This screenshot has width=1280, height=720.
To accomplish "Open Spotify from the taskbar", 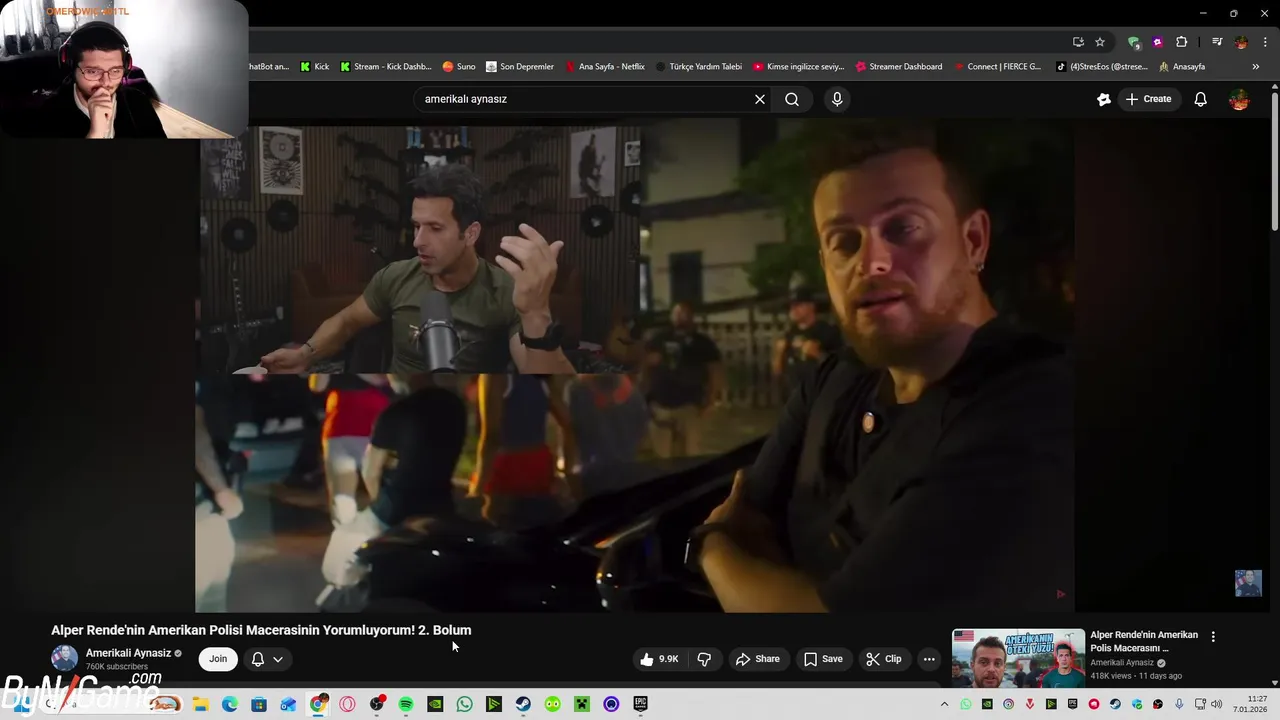I will (406, 704).
